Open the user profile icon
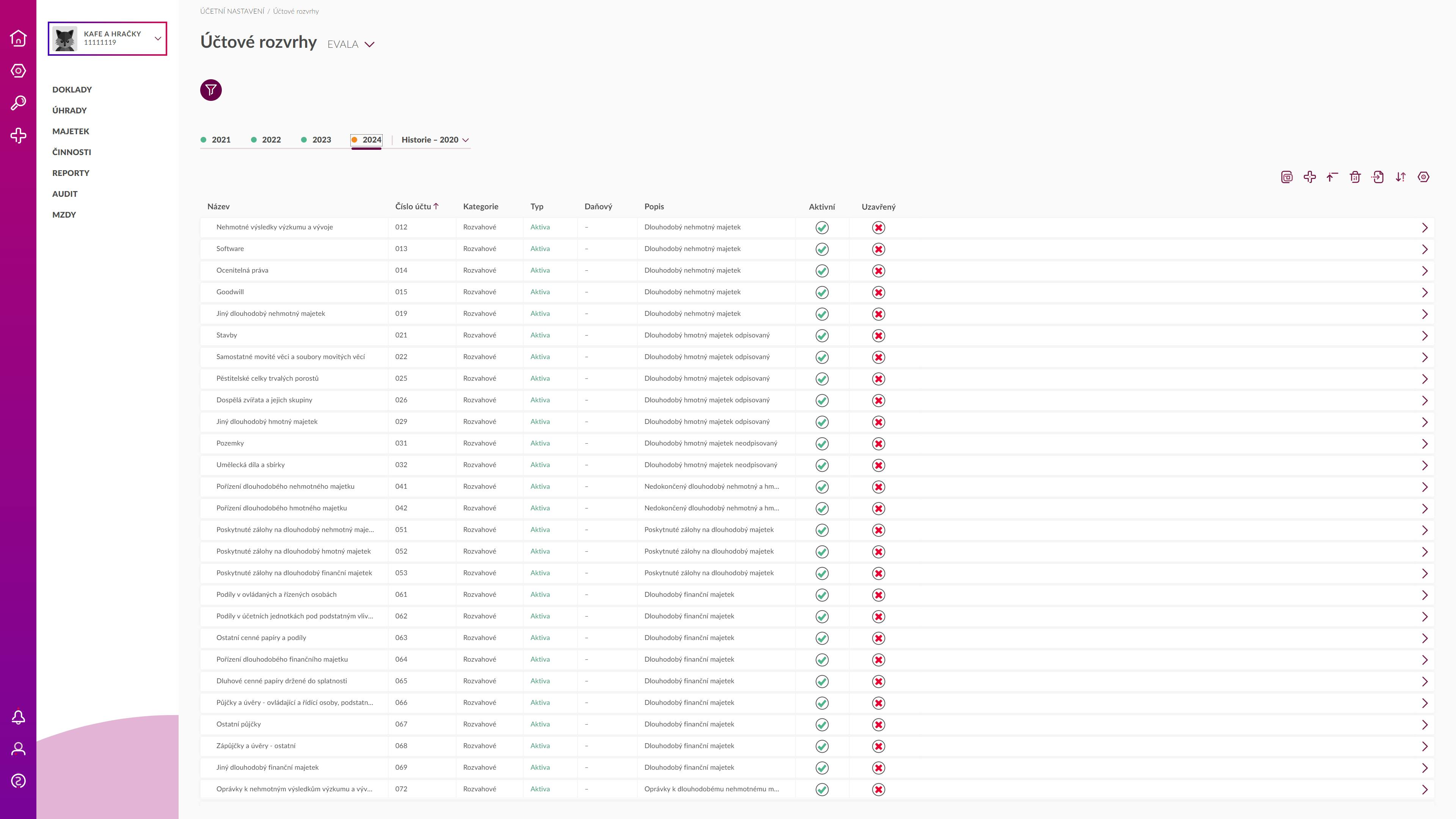1456x819 pixels. 18,749
